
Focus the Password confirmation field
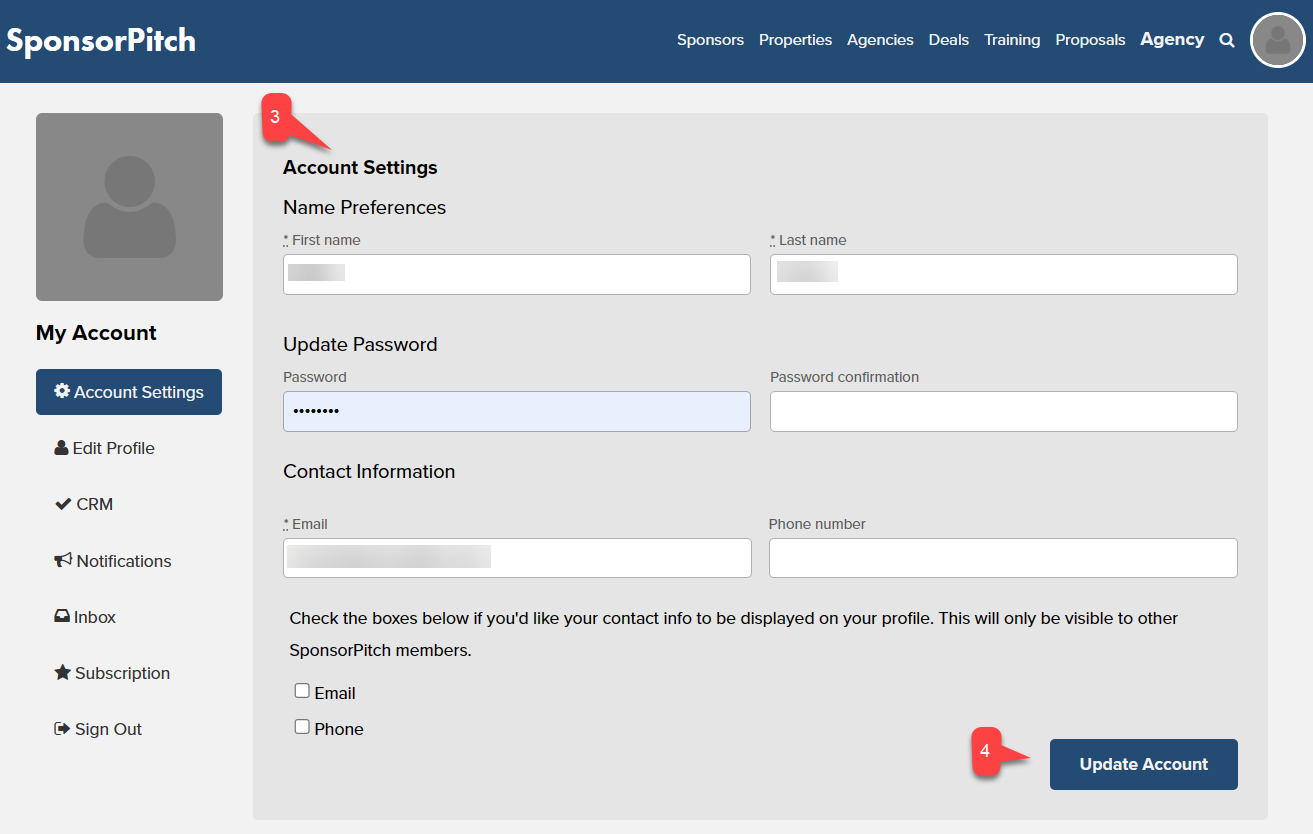1003,411
